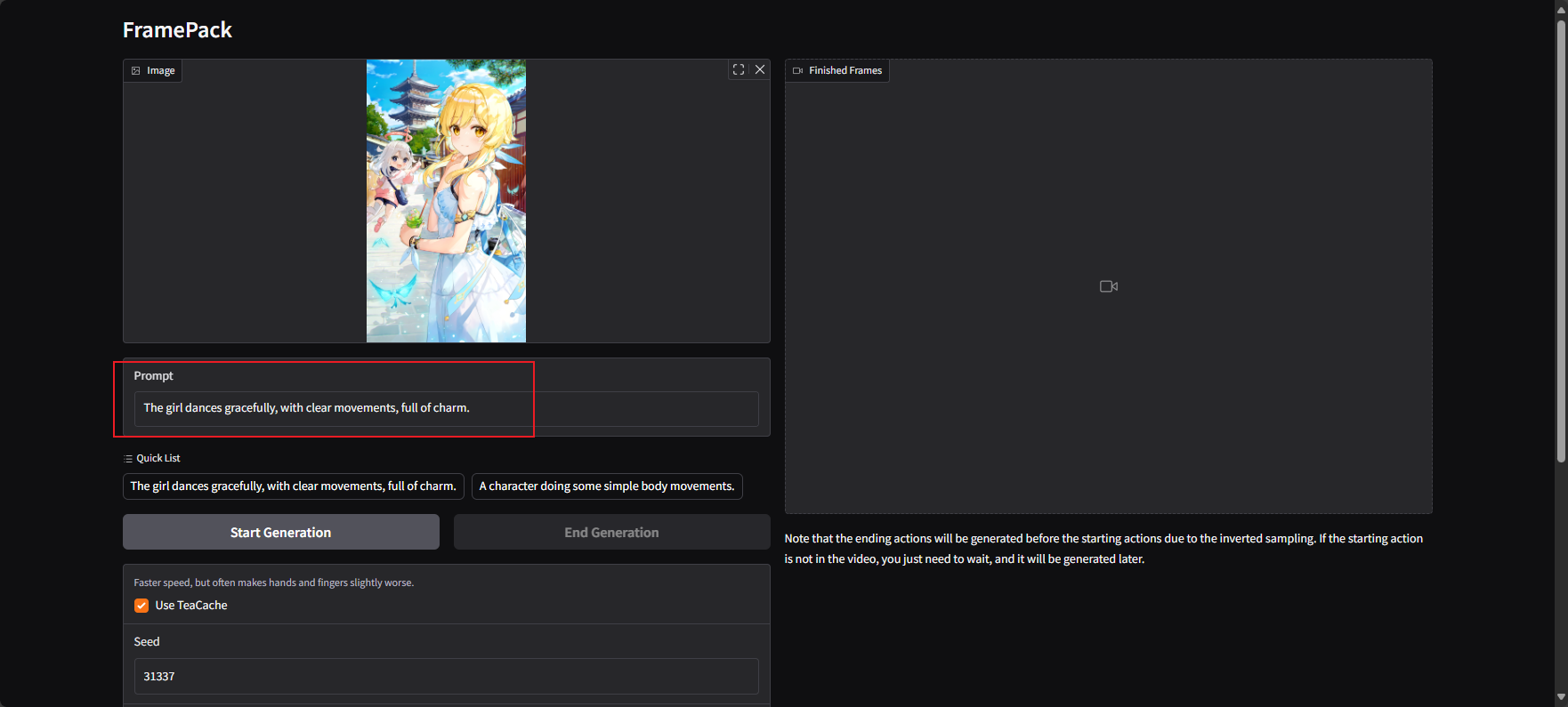Toggle the Use TeaCache checkbox
This screenshot has width=1568, height=707.
point(141,606)
